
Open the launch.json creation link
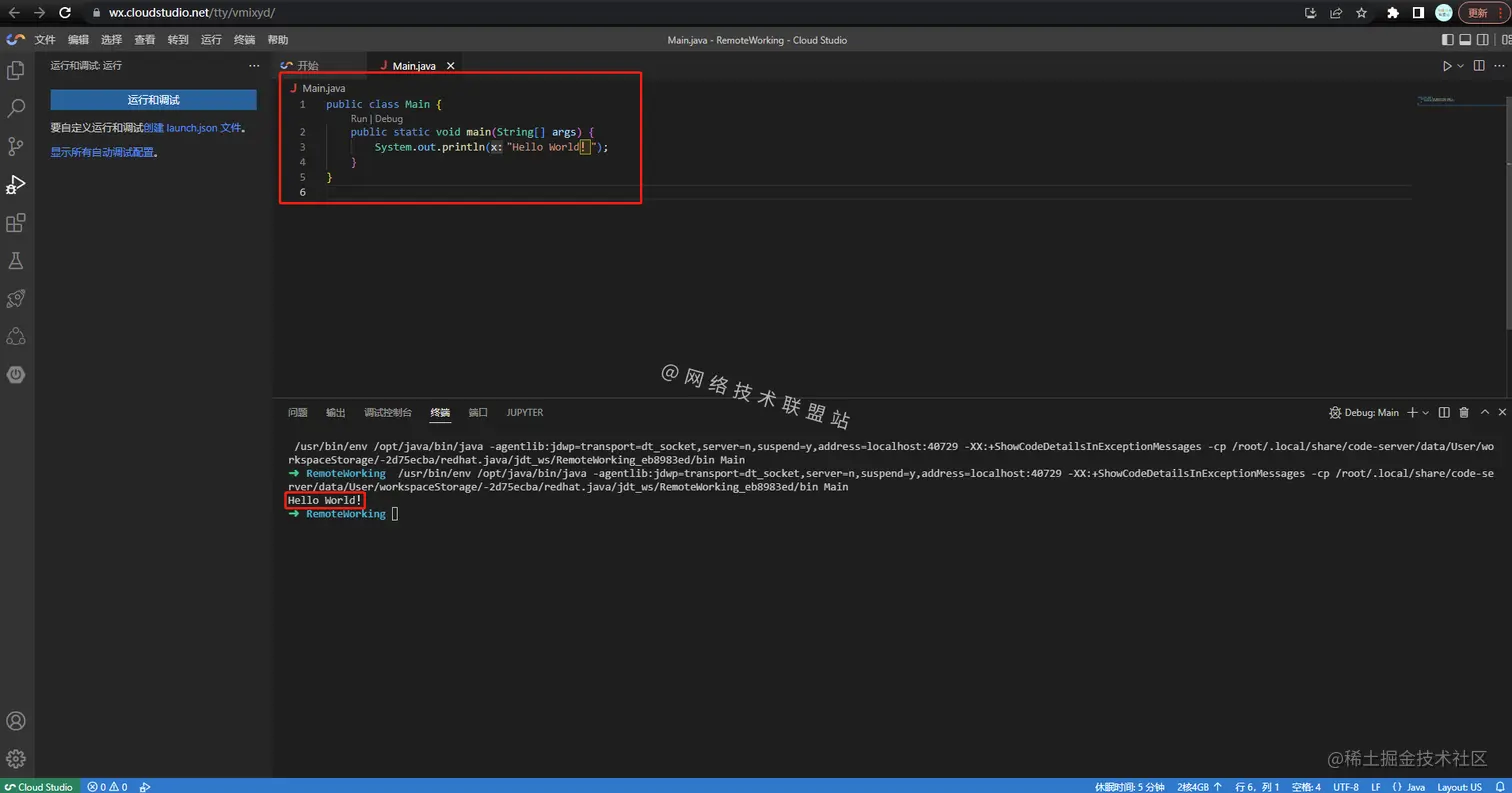point(190,127)
